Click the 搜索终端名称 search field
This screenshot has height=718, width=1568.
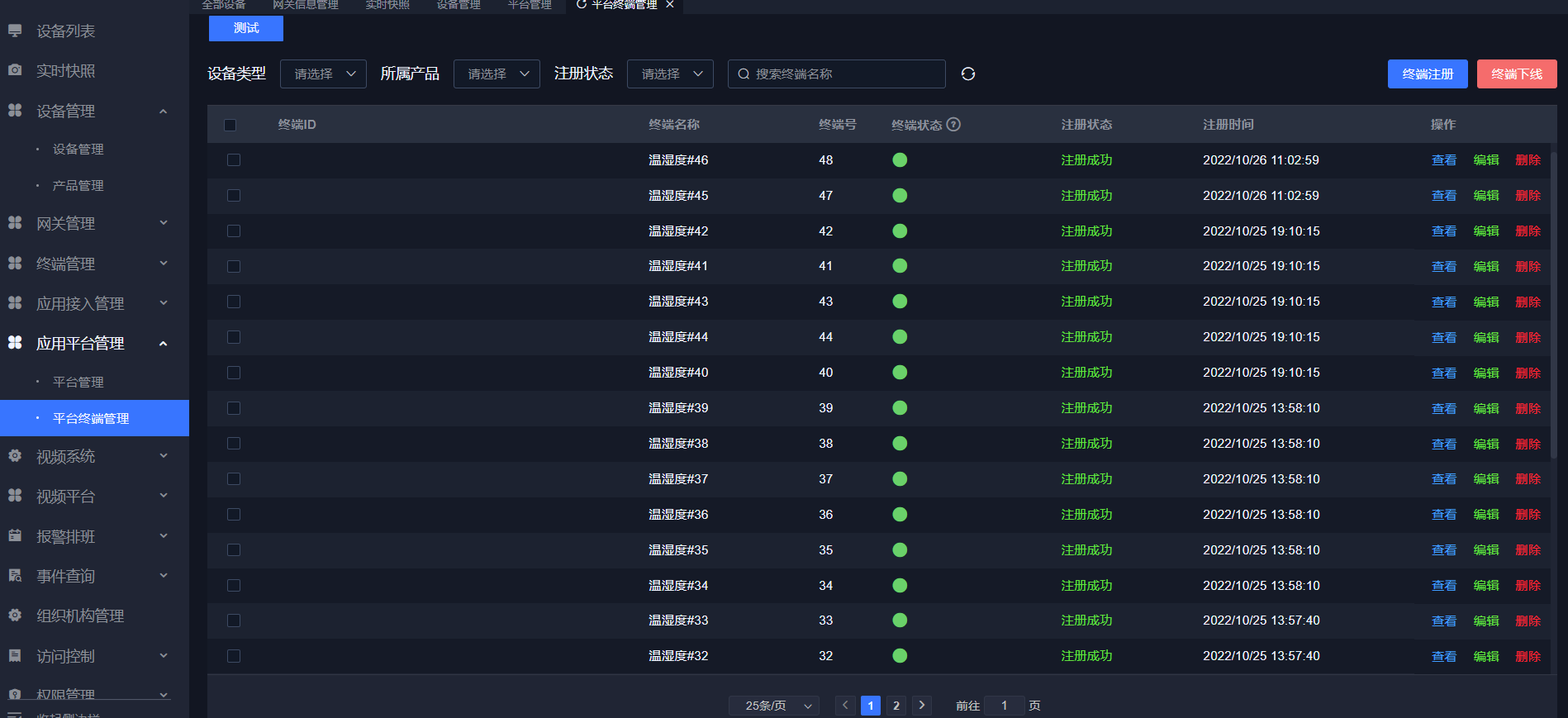click(x=837, y=74)
